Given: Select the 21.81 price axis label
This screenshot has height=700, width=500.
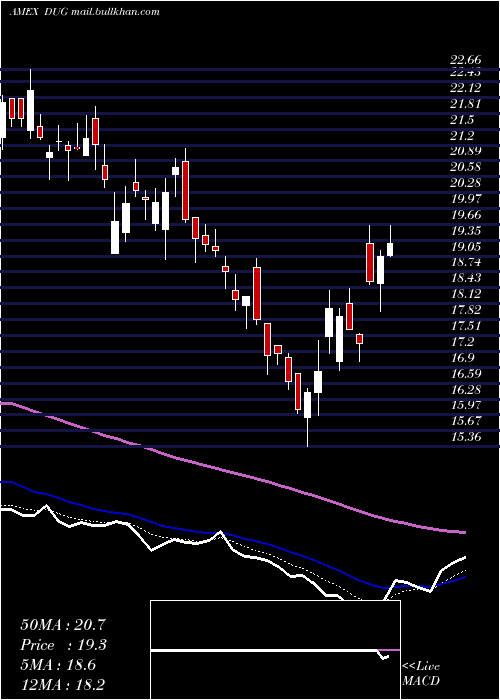Looking at the screenshot, I should (465, 104).
